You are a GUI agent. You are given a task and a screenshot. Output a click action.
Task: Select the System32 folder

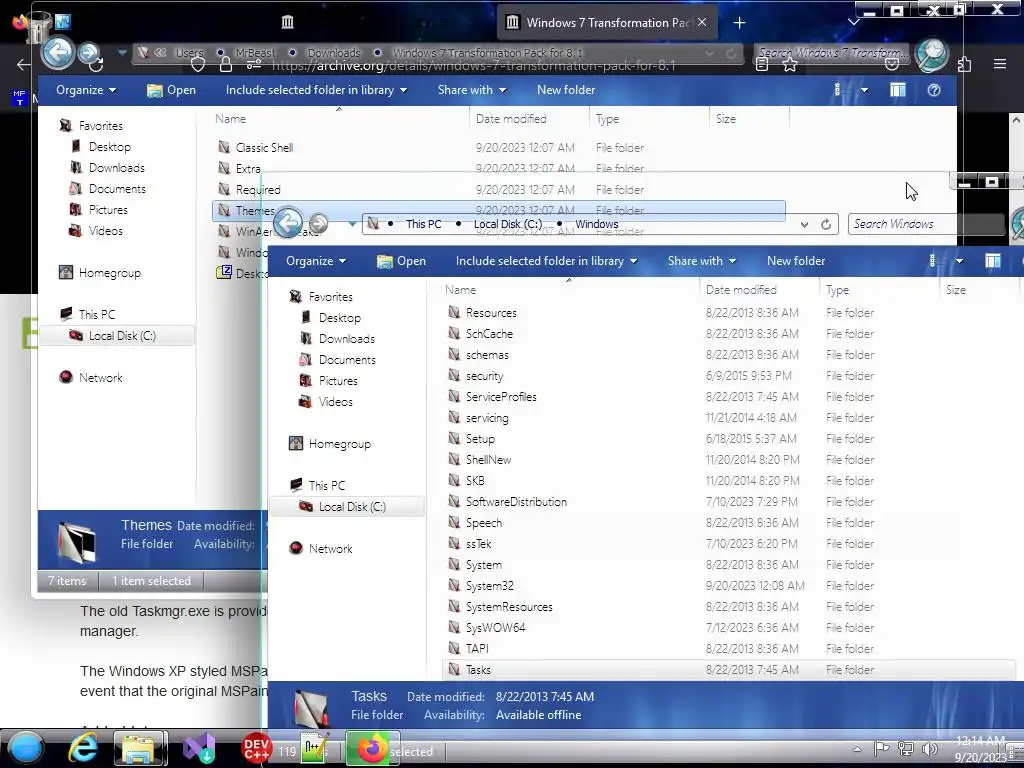click(x=489, y=586)
